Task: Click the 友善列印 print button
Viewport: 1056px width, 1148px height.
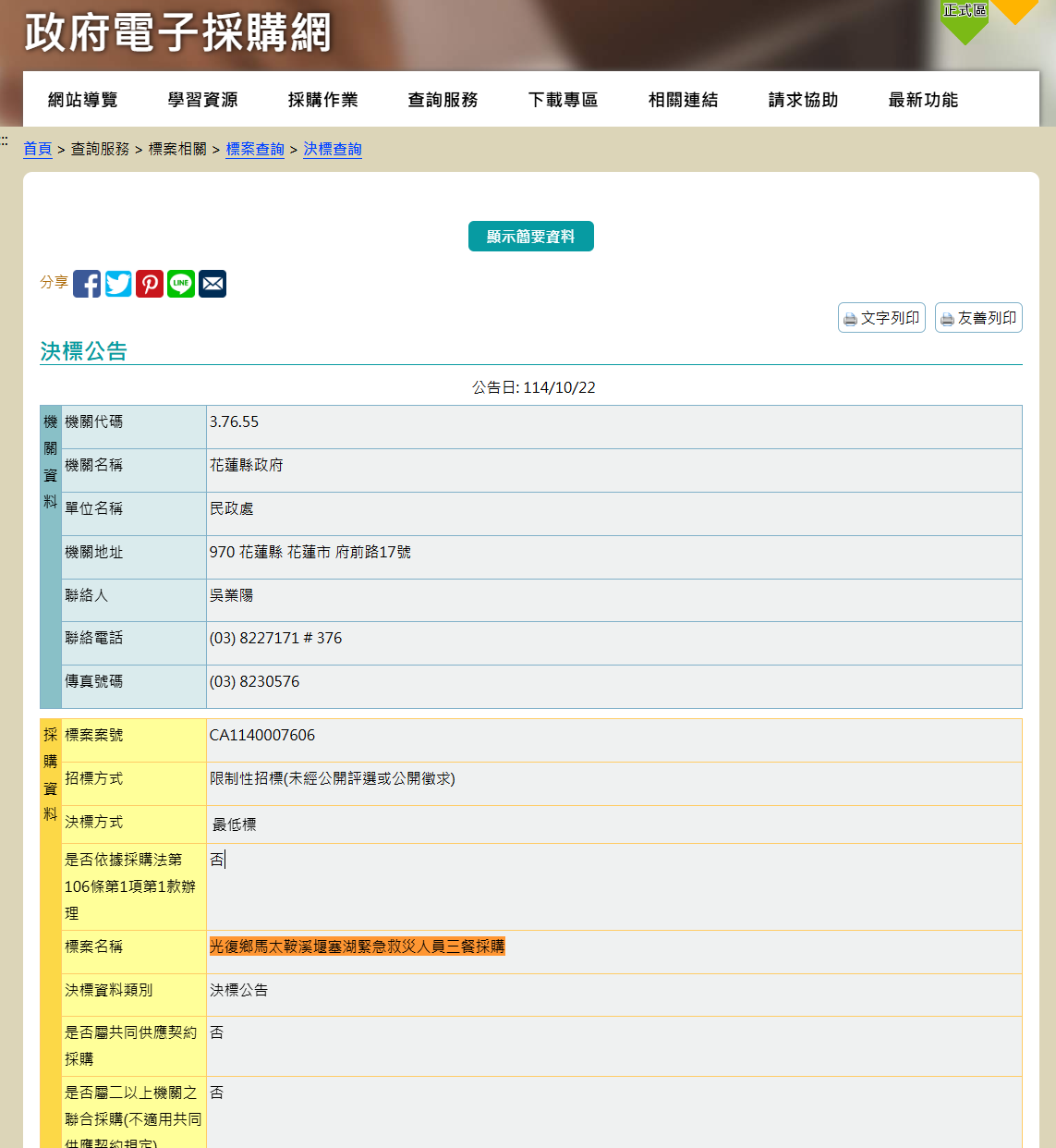Action: tap(978, 318)
